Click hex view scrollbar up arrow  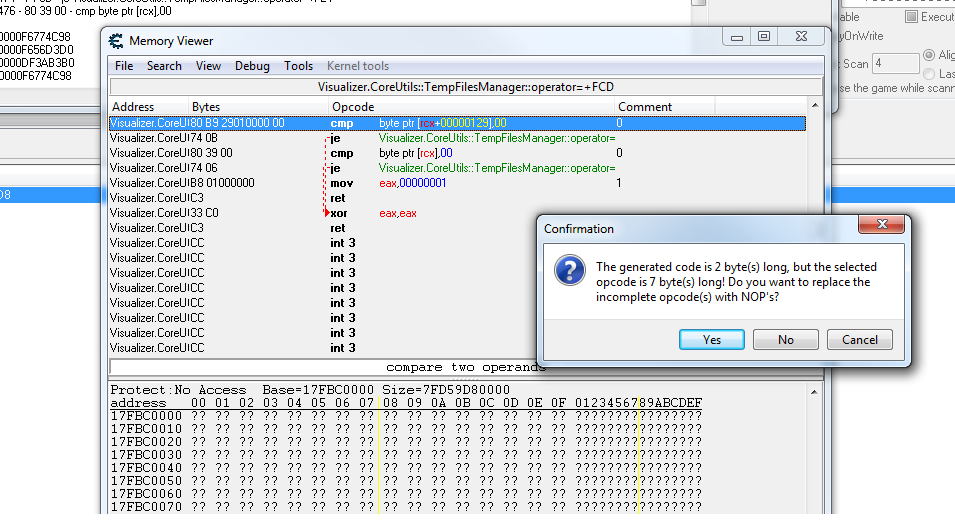[815, 392]
